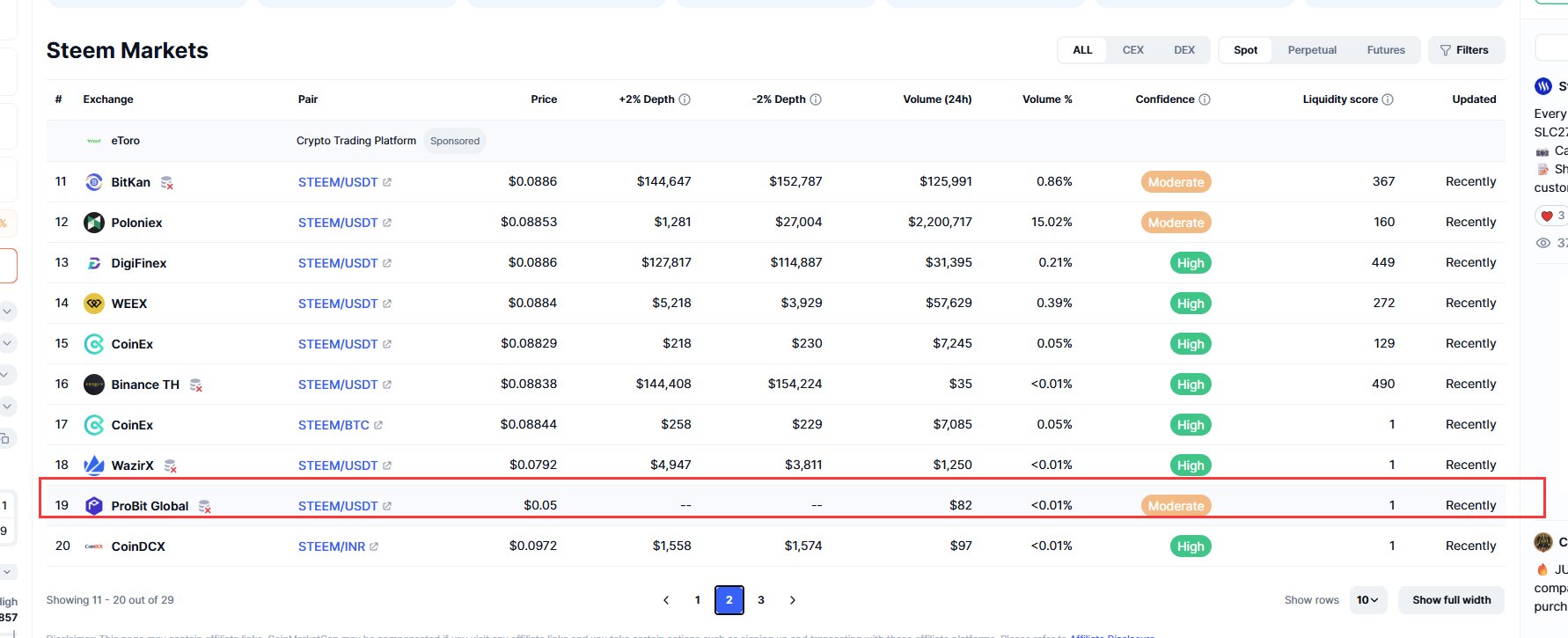Select the ALL exchange type tab
Image resolution: width=1568 pixels, height=638 pixels.
pos(1082,50)
